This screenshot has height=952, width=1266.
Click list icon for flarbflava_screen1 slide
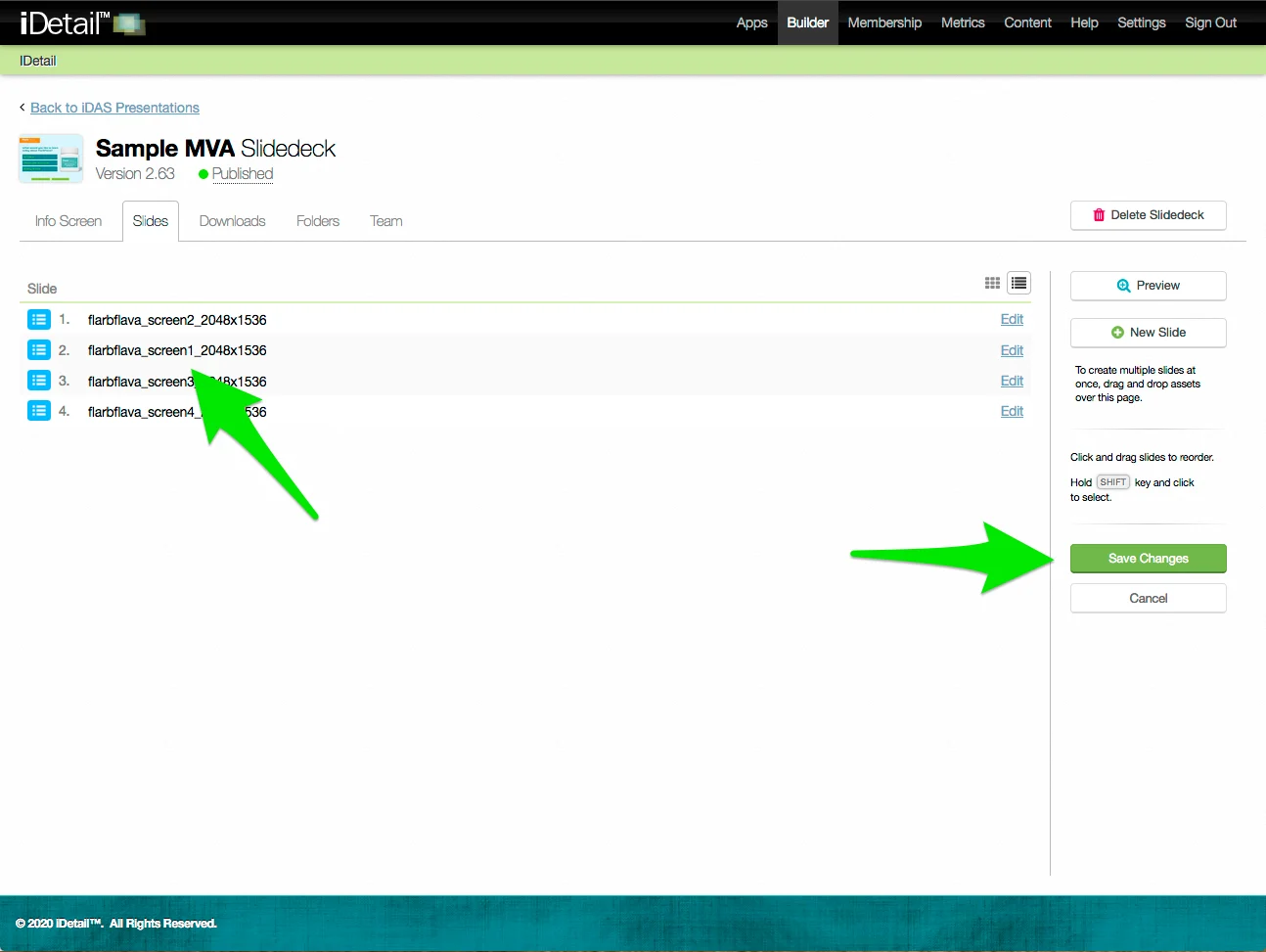pyautogui.click(x=39, y=349)
